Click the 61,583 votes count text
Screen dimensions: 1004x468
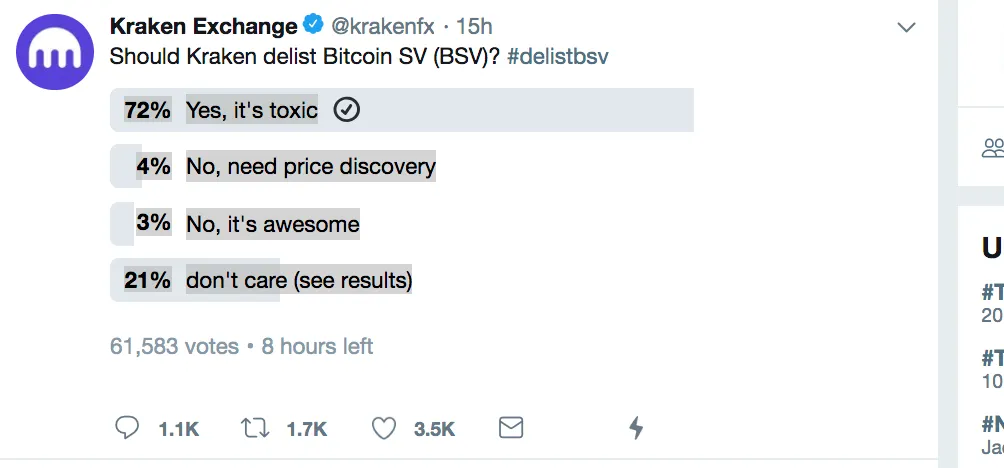tap(175, 346)
